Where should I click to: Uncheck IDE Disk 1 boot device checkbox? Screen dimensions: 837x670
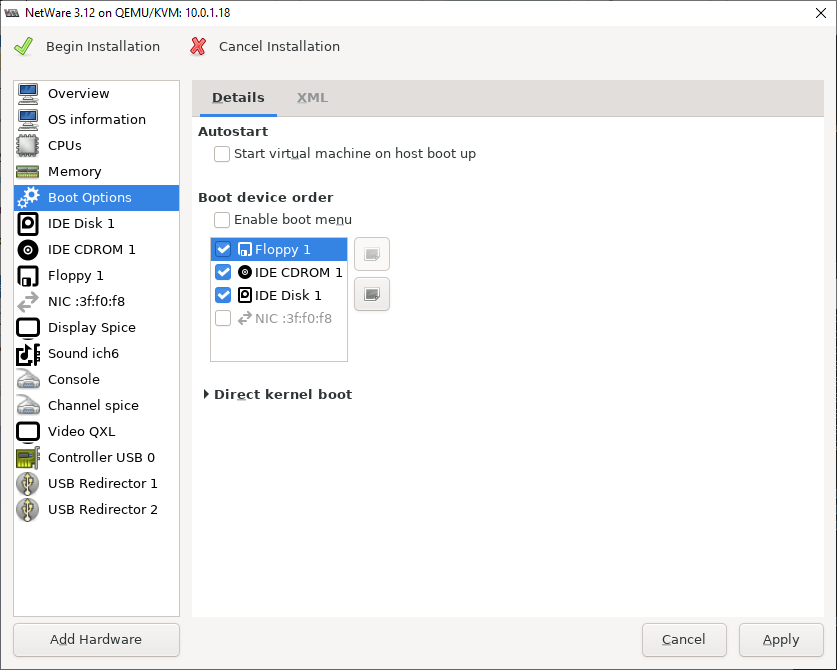223,295
